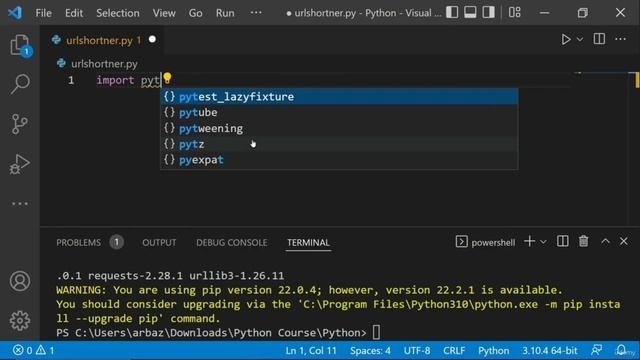Viewport: 640px width, 360px height.
Task: Focus the terminal prompt input
Action: [x=376, y=333]
